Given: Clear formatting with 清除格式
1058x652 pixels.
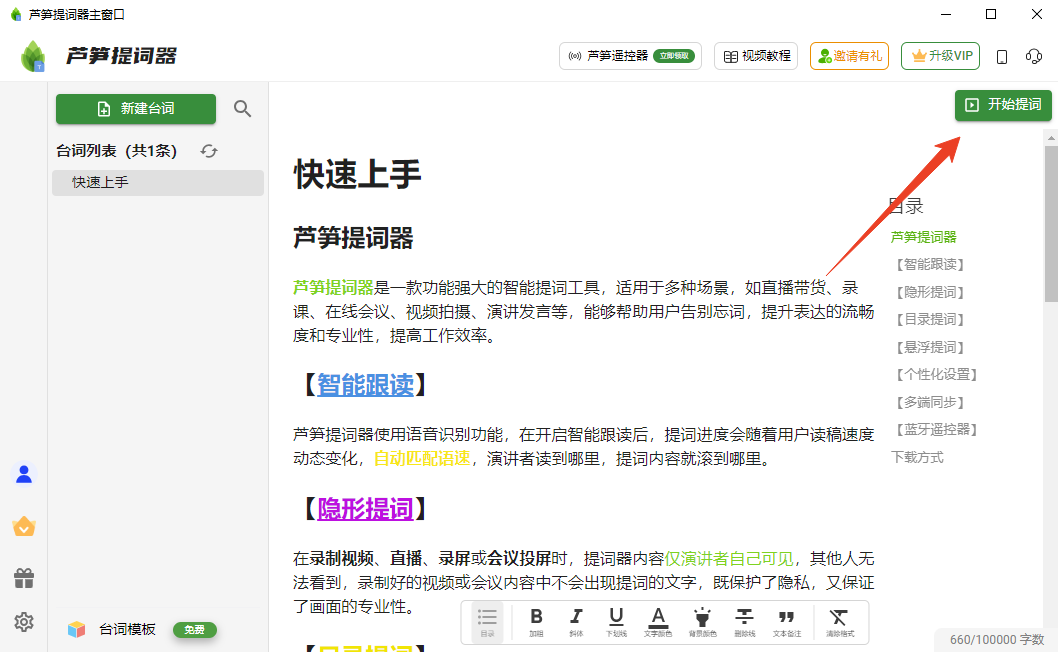Looking at the screenshot, I should pyautogui.click(x=839, y=621).
